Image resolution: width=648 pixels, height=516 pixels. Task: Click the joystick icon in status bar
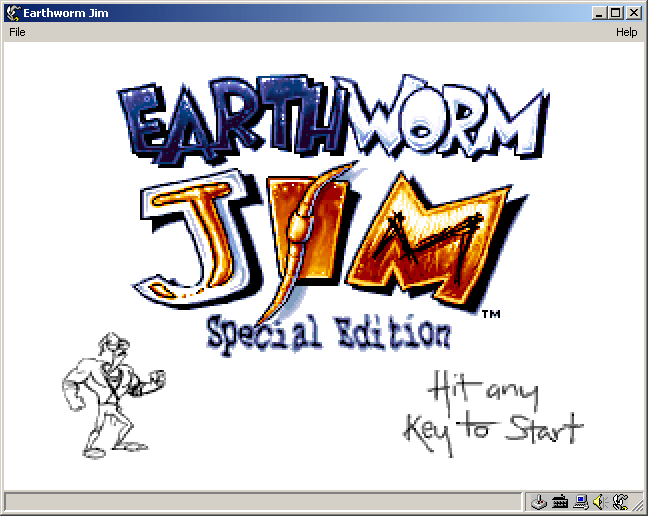[538, 502]
